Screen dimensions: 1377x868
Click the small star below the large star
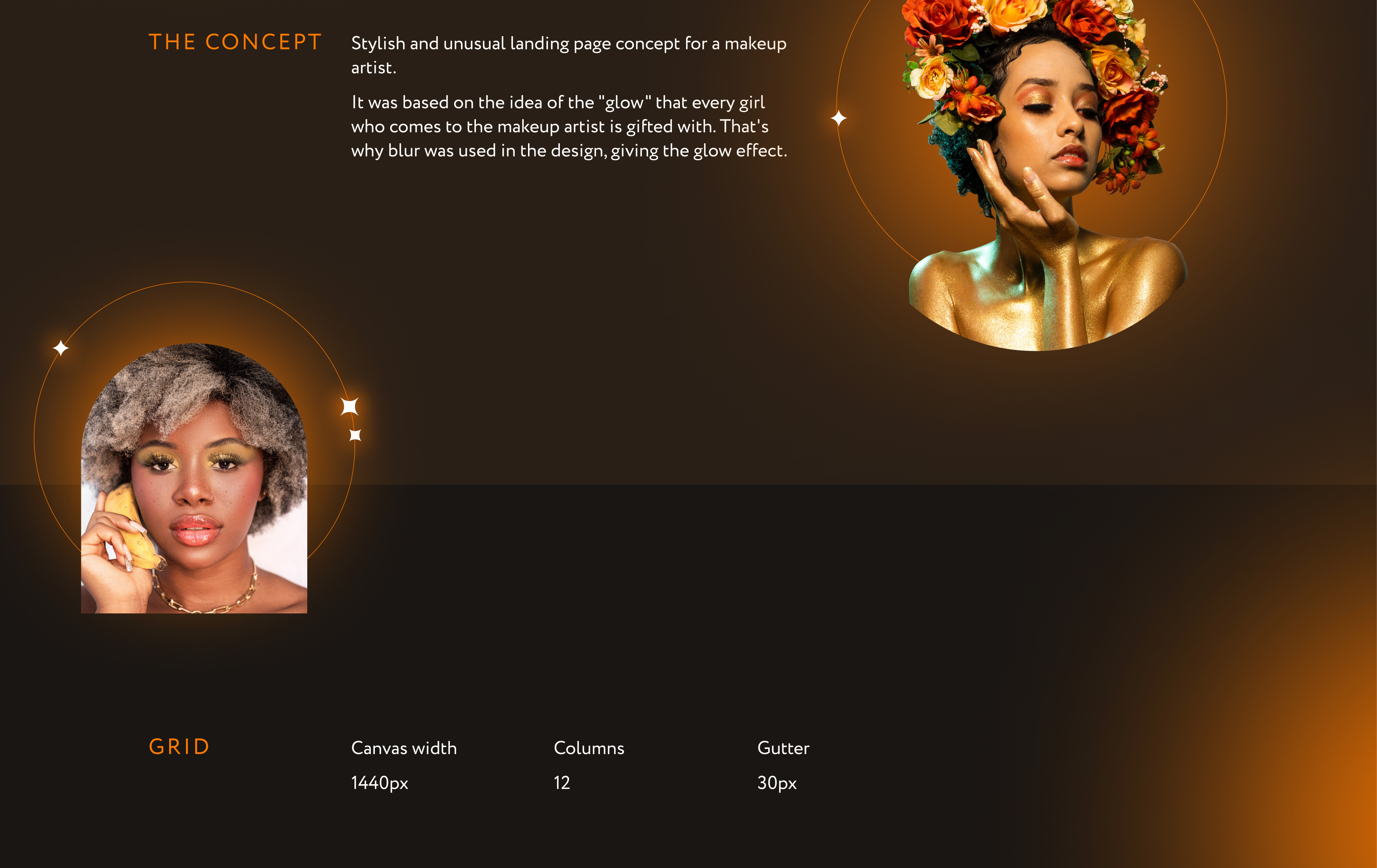355,435
